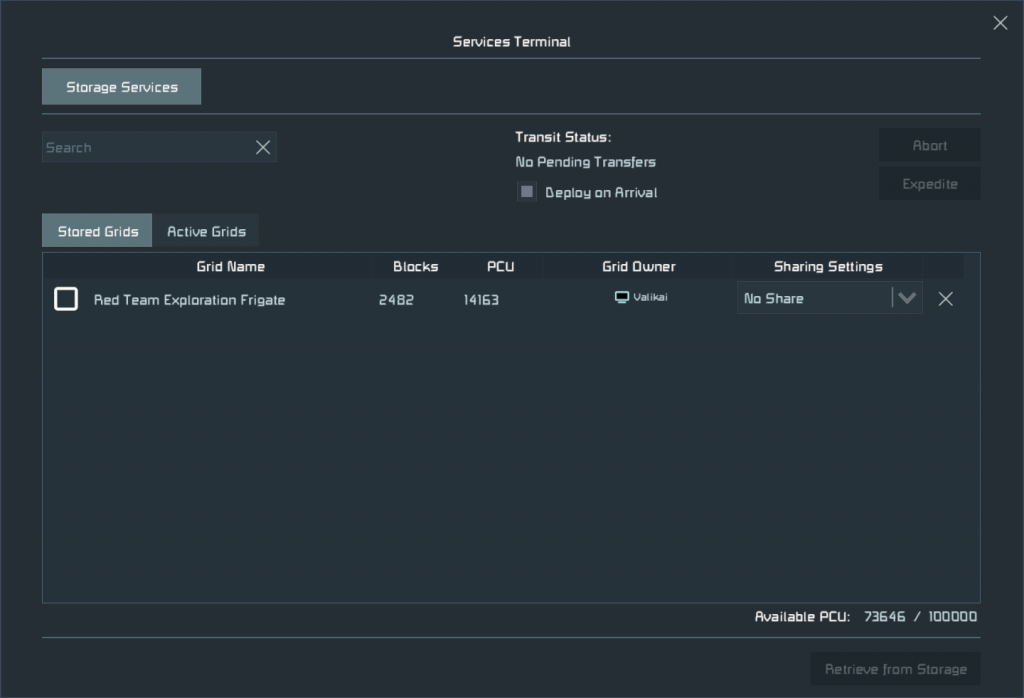Enable the Deploy on Arrival checkbox
The width and height of the screenshot is (1024, 698).
(x=527, y=192)
